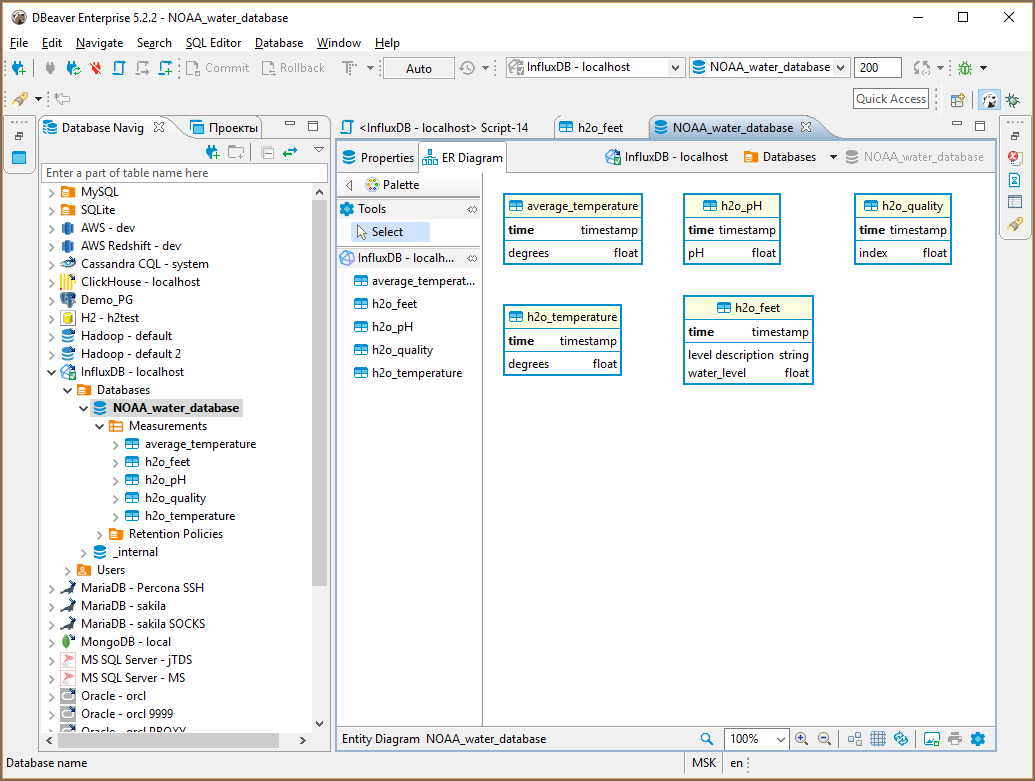This screenshot has height=781, width=1035.
Task: Open the SQL Editor menu
Action: coord(213,43)
